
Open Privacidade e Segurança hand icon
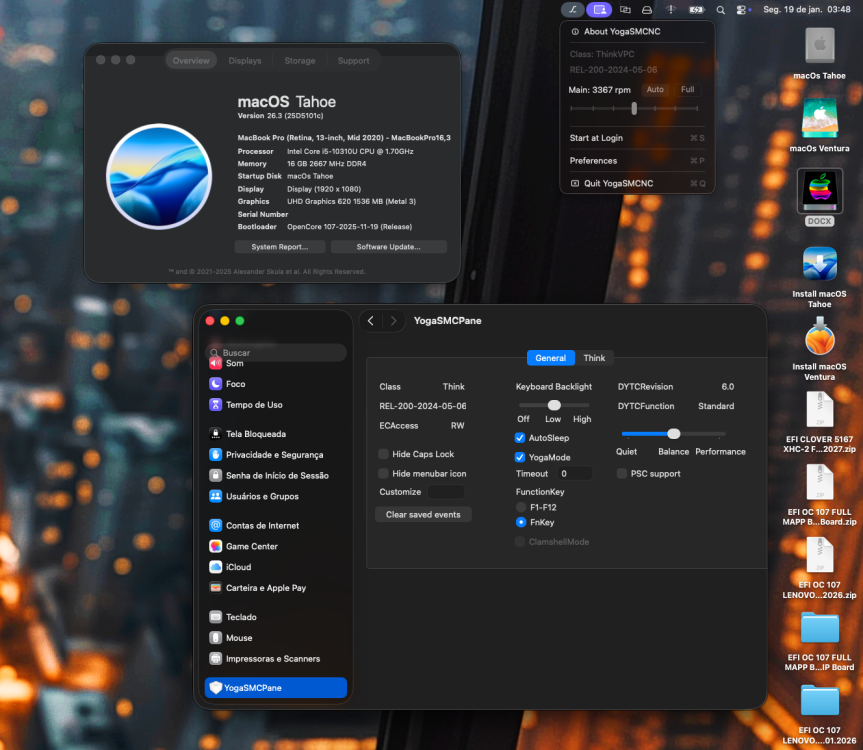pyautogui.click(x=216, y=455)
